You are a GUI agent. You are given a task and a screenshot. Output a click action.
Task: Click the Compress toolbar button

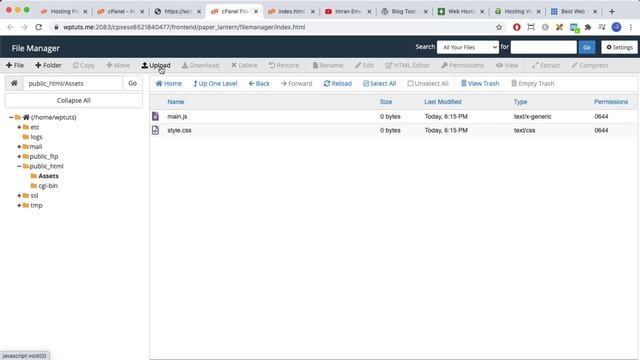590,65
